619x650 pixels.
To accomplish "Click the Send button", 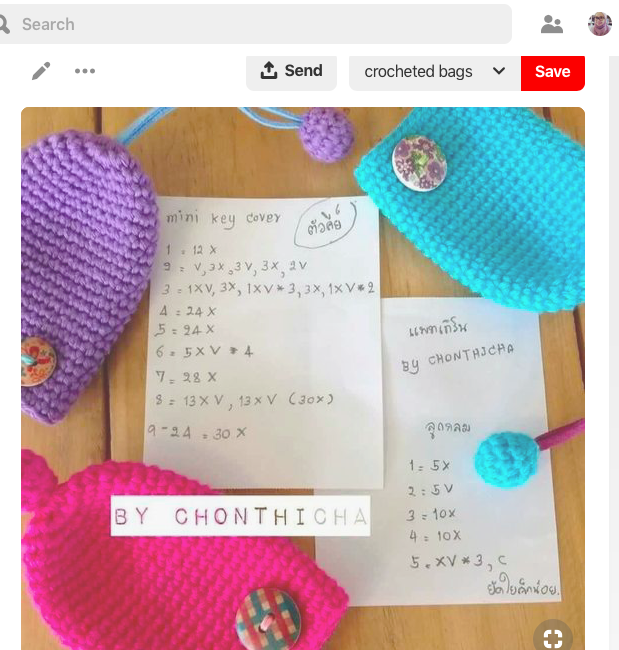I will click(291, 71).
